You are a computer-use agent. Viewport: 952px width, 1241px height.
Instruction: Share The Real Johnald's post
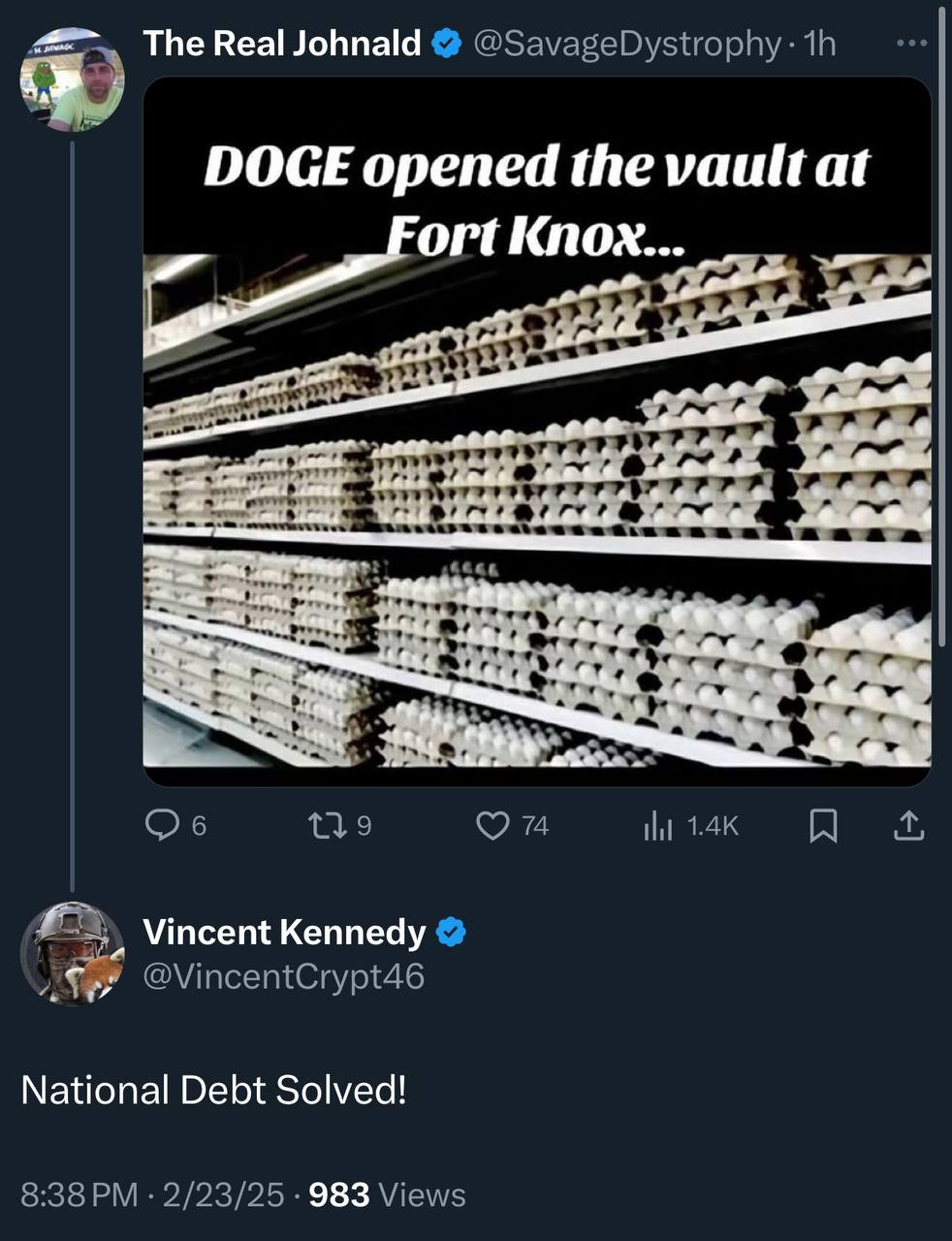908,825
